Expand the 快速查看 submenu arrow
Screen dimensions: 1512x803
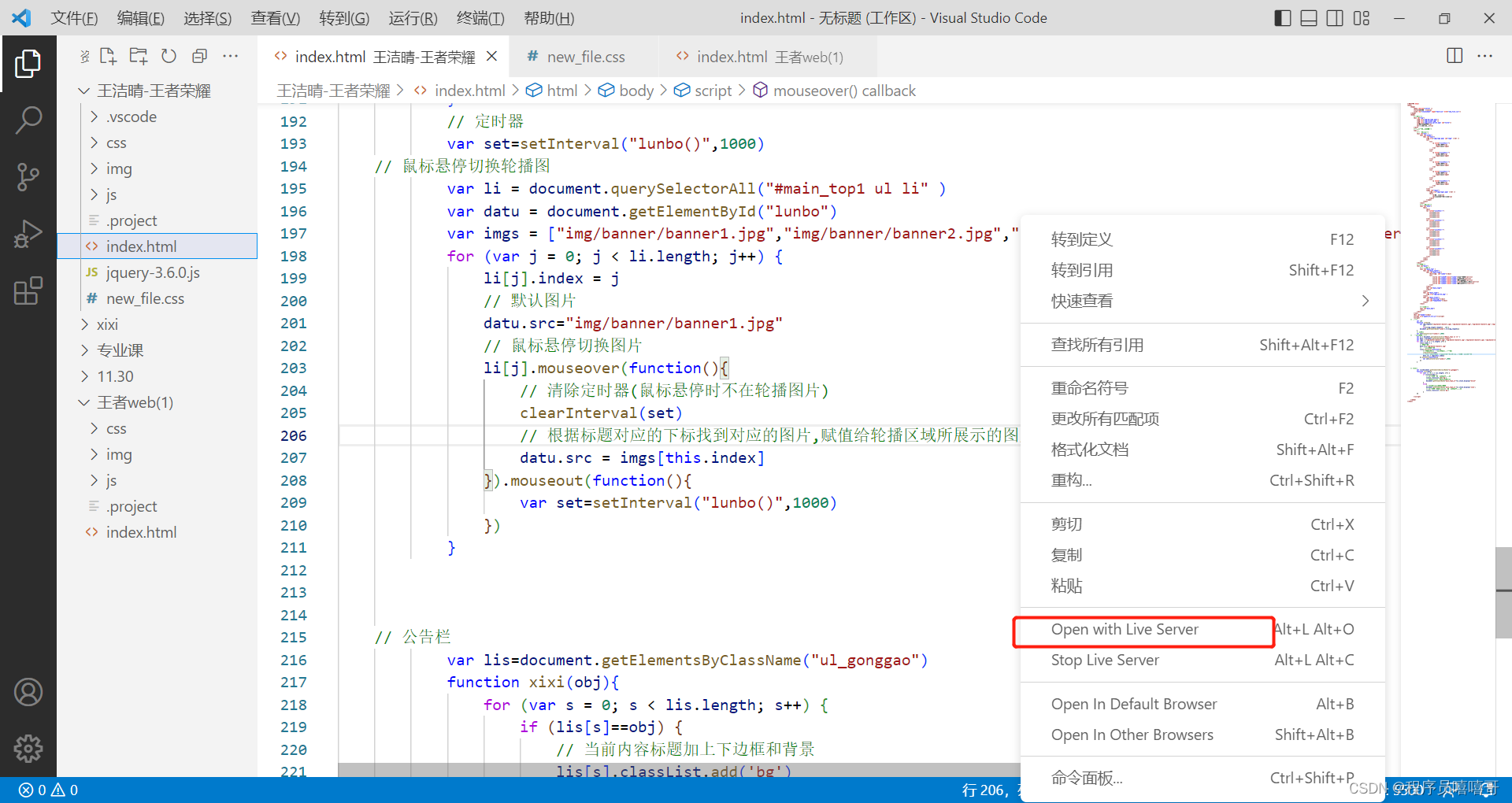[1365, 301]
